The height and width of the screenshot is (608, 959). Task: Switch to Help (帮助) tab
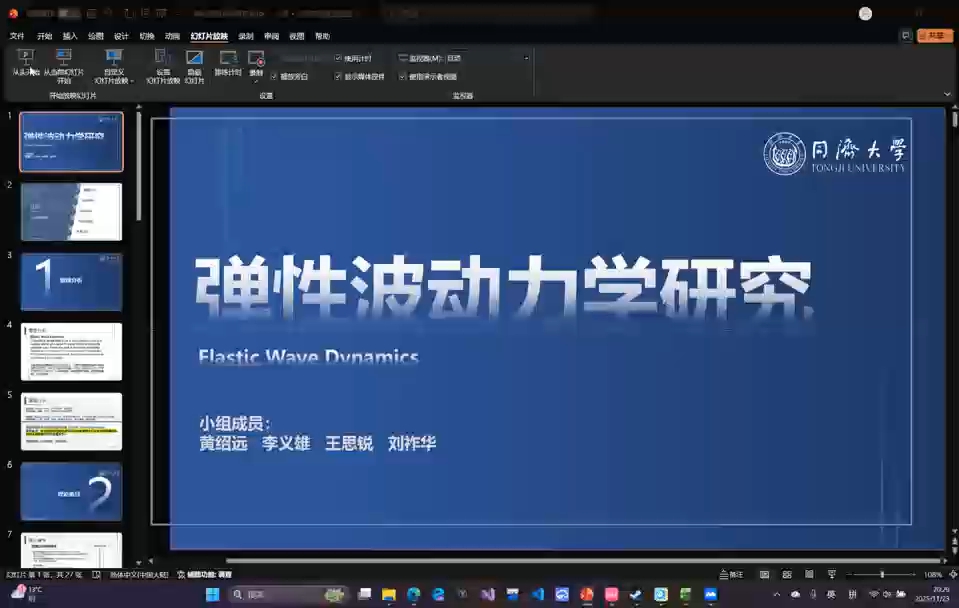pyautogui.click(x=322, y=36)
